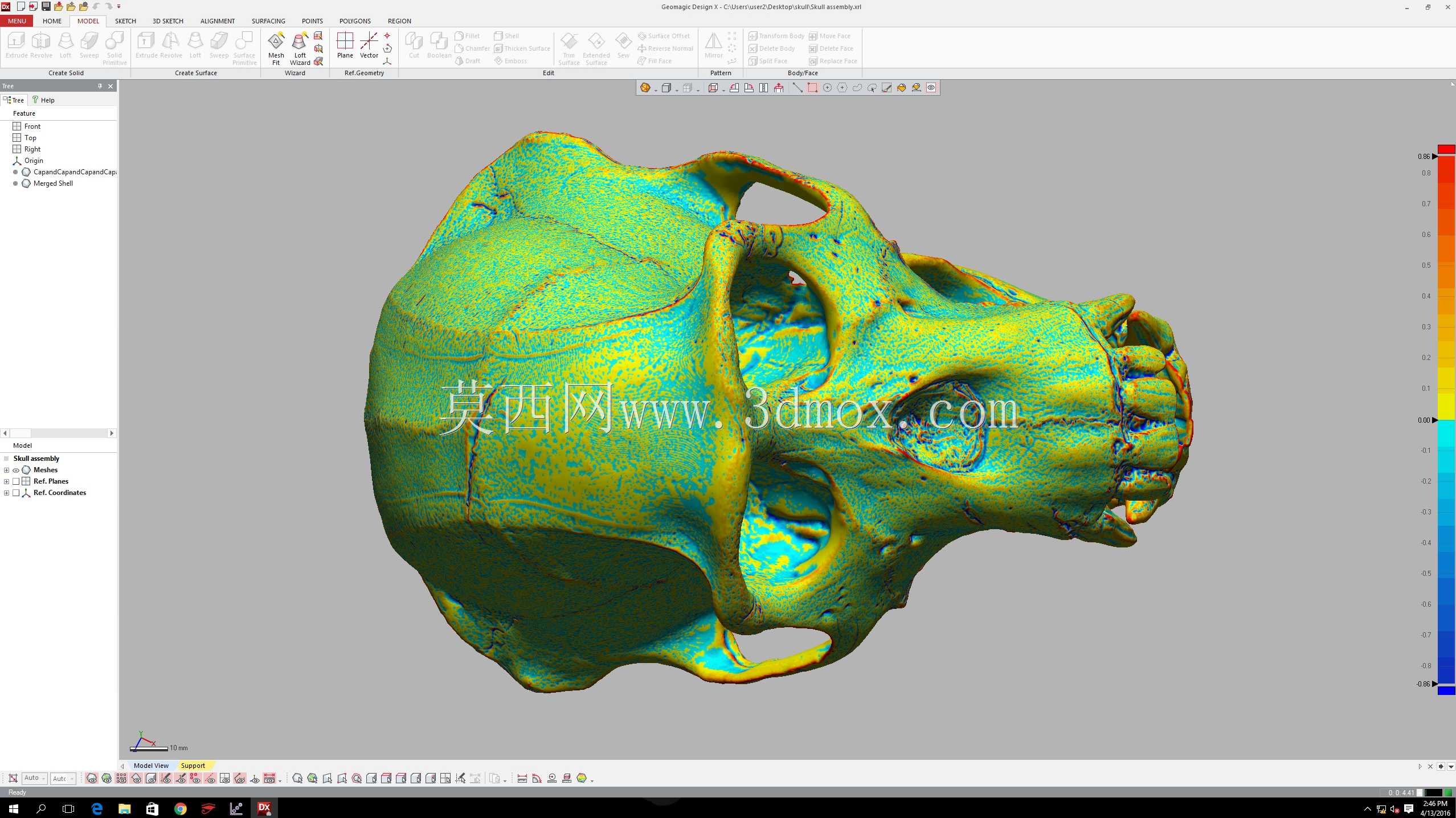Toggle Meshes visibility eye in Model tree
The height and width of the screenshot is (818, 1456).
coord(16,470)
